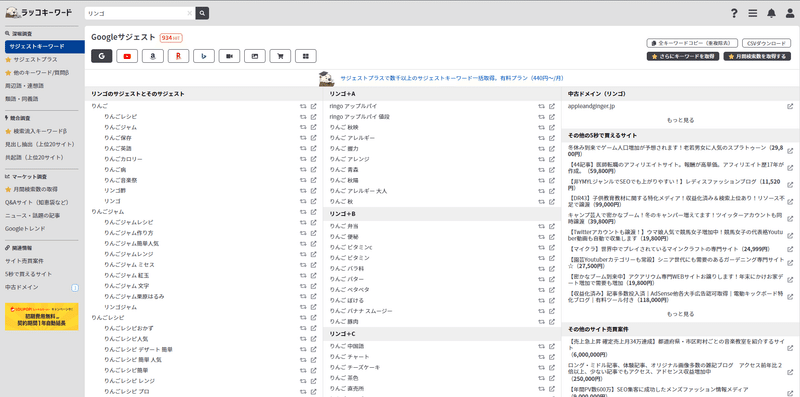Click the りんごレシピ デザート 簡単 keyword
The width and height of the screenshot is (800, 397).
tap(138, 350)
